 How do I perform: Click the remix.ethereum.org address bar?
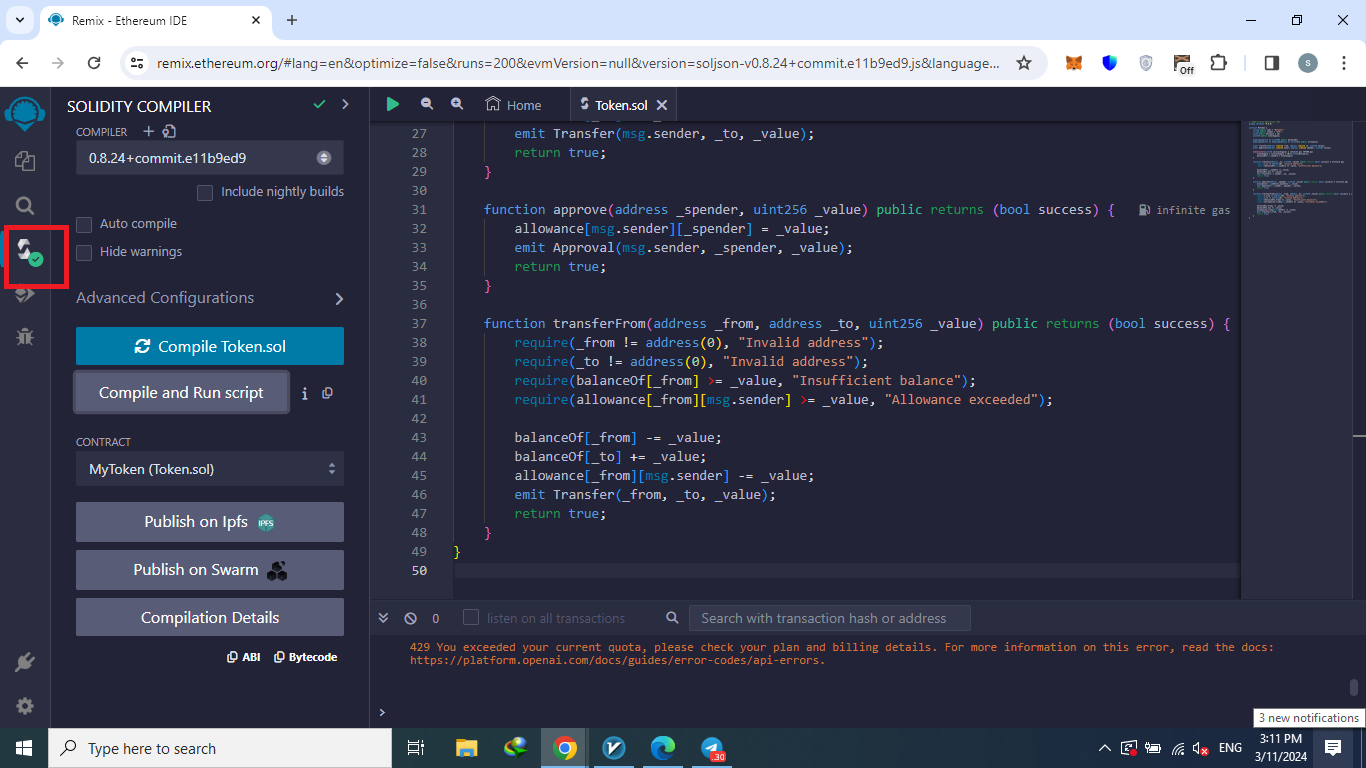pos(578,63)
